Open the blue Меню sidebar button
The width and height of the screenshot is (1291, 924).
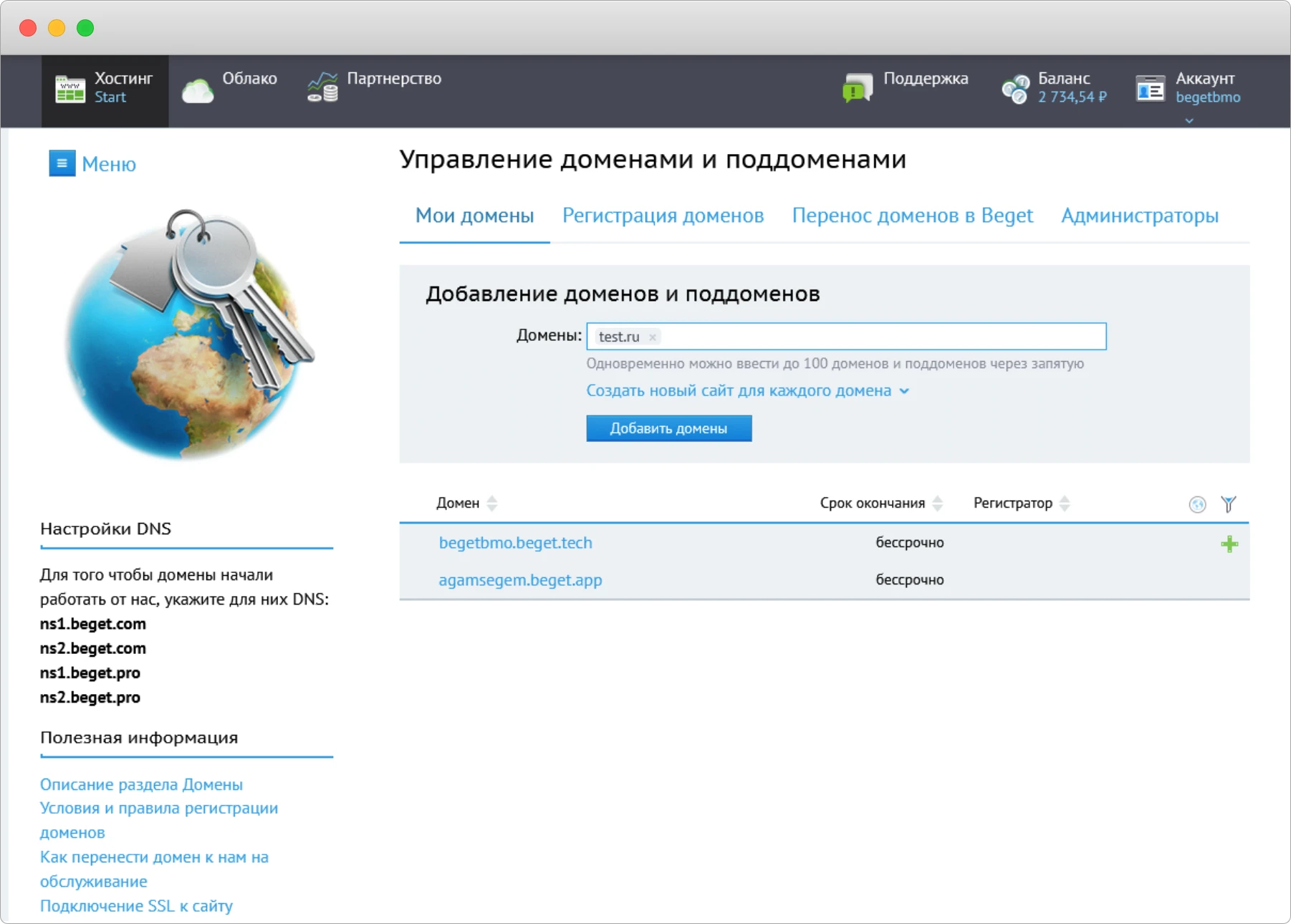[62, 163]
